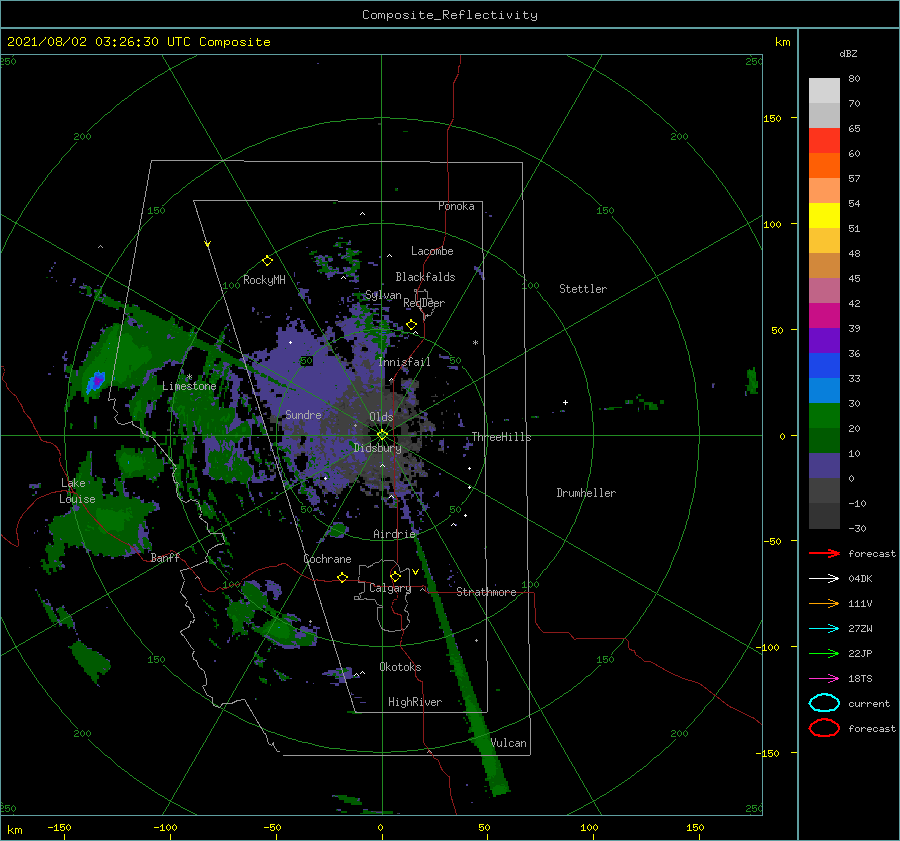This screenshot has height=841, width=900.
Task: Pick the magenta swatch between 42 and 39
Action: click(x=824, y=315)
